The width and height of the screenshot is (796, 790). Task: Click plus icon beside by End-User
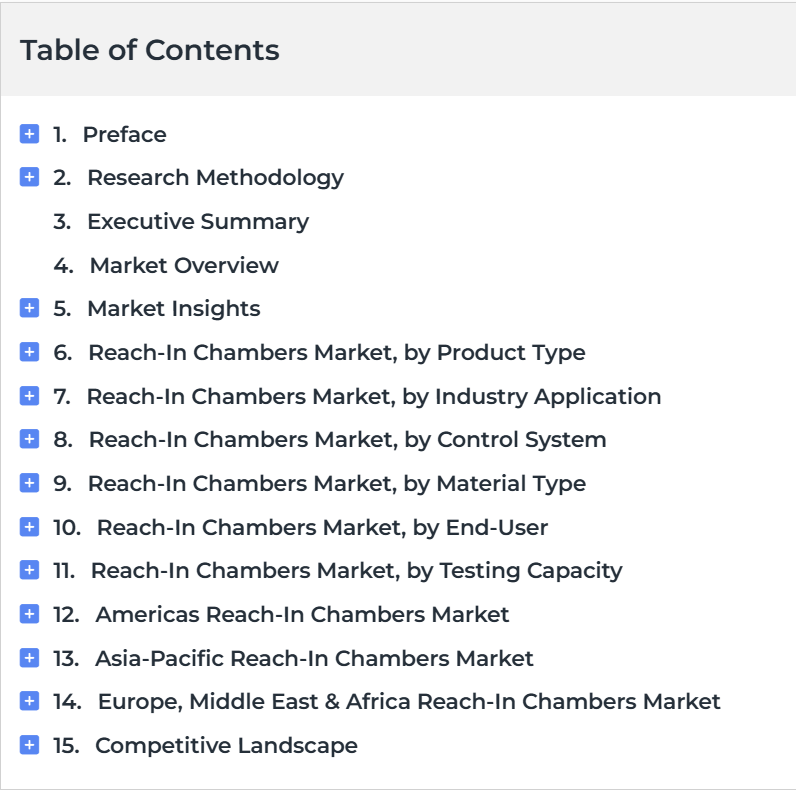[x=29, y=527]
